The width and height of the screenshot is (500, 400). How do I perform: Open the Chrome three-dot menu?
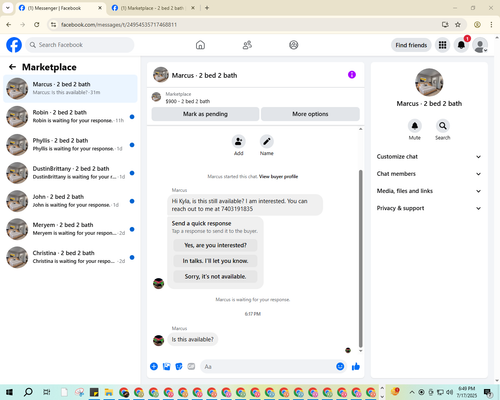pos(491,25)
